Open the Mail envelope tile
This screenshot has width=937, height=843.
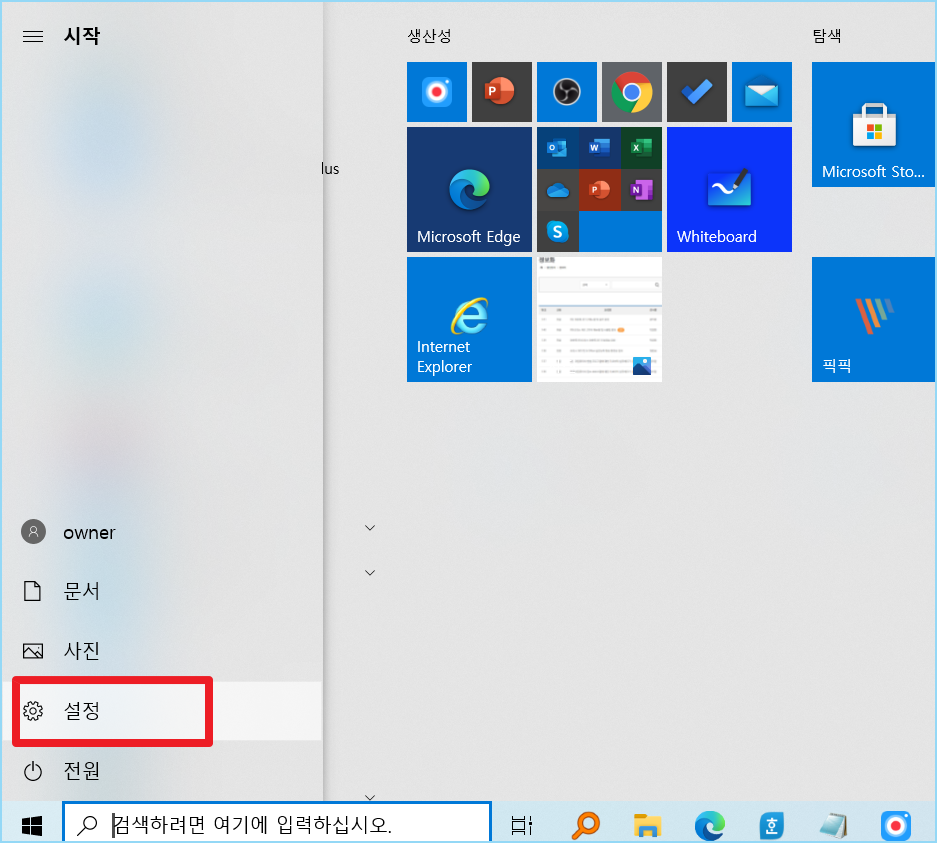(x=762, y=92)
